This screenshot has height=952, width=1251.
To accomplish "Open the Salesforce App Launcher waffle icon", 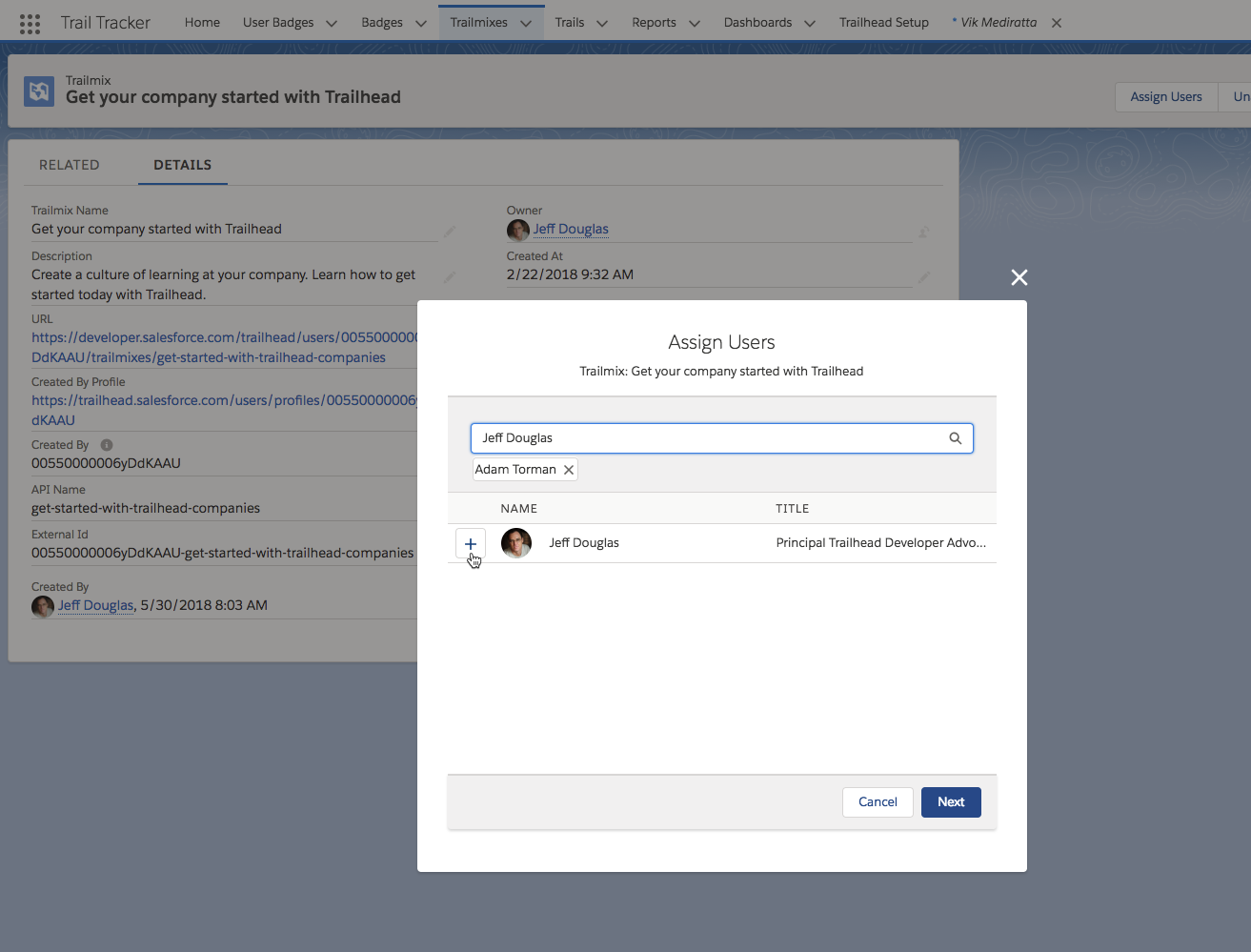I will click(x=30, y=22).
